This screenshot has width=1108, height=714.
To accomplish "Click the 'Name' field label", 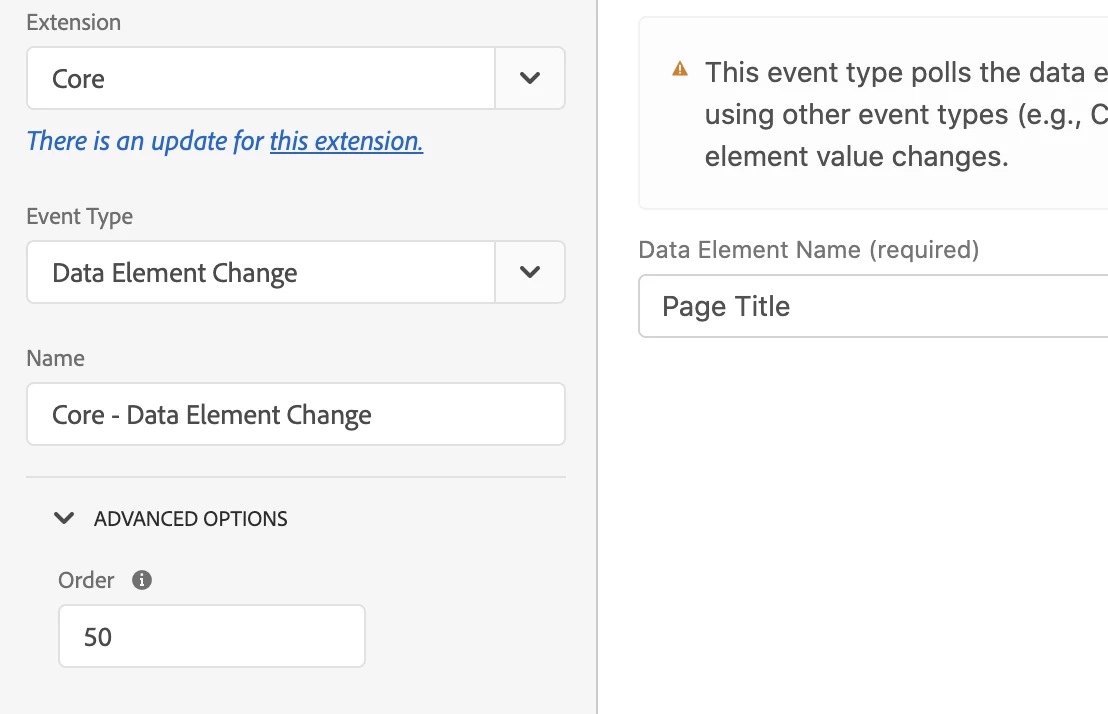I will click(x=55, y=358).
